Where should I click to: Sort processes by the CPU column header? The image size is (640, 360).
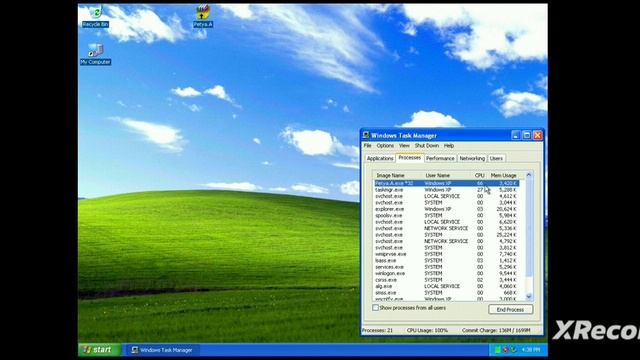(480, 176)
